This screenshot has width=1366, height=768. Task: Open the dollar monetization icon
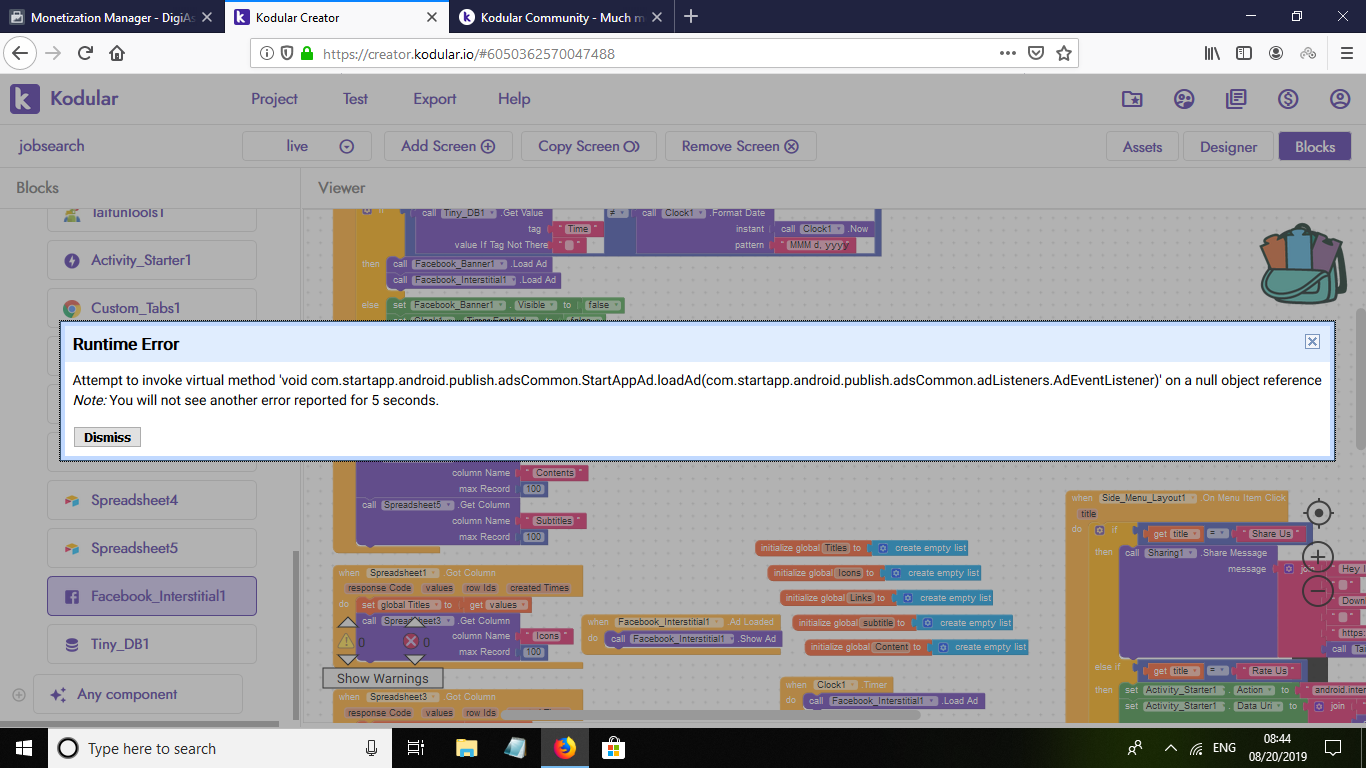click(1288, 99)
